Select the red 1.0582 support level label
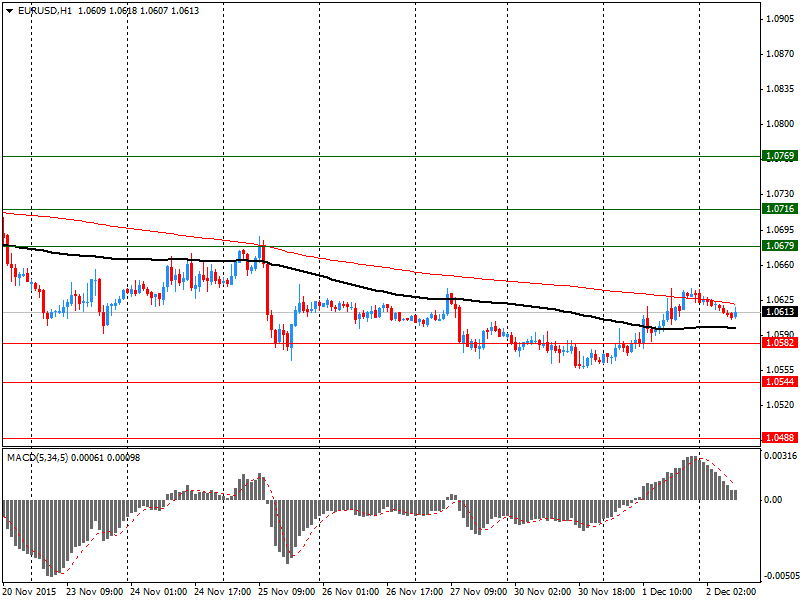The height and width of the screenshot is (600, 800). click(780, 343)
